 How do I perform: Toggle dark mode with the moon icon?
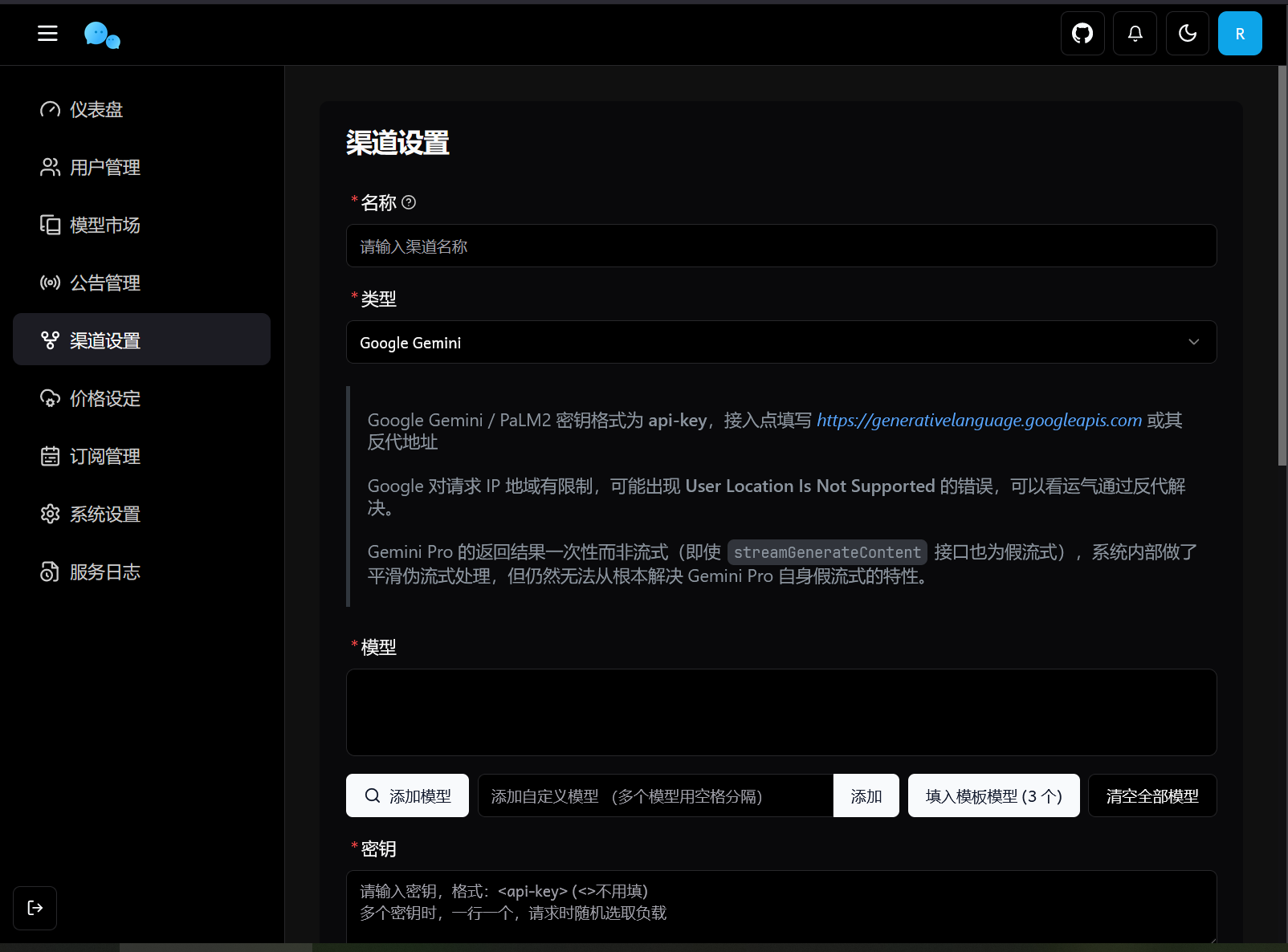pyautogui.click(x=1187, y=33)
